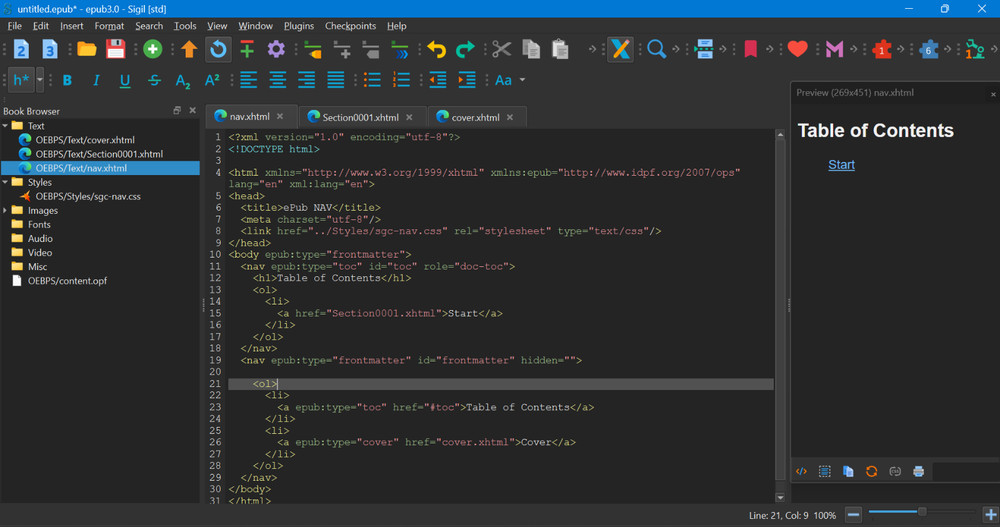
Task: Collapse the Styles folder
Action: 5,182
